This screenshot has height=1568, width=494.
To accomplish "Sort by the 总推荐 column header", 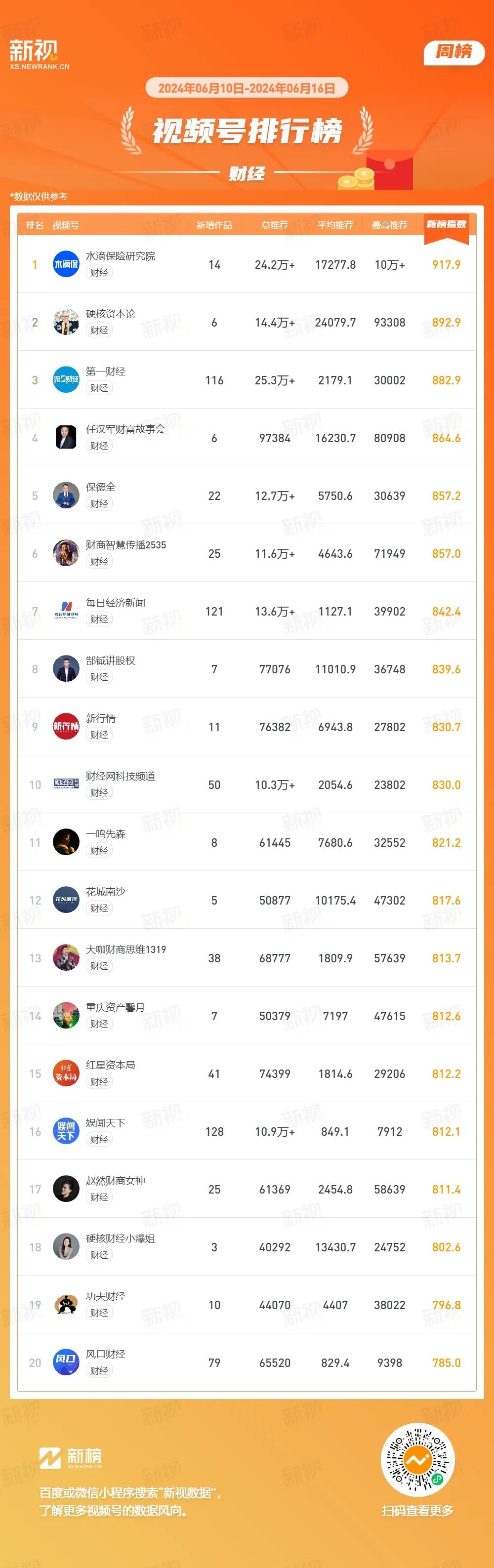I will click(274, 225).
